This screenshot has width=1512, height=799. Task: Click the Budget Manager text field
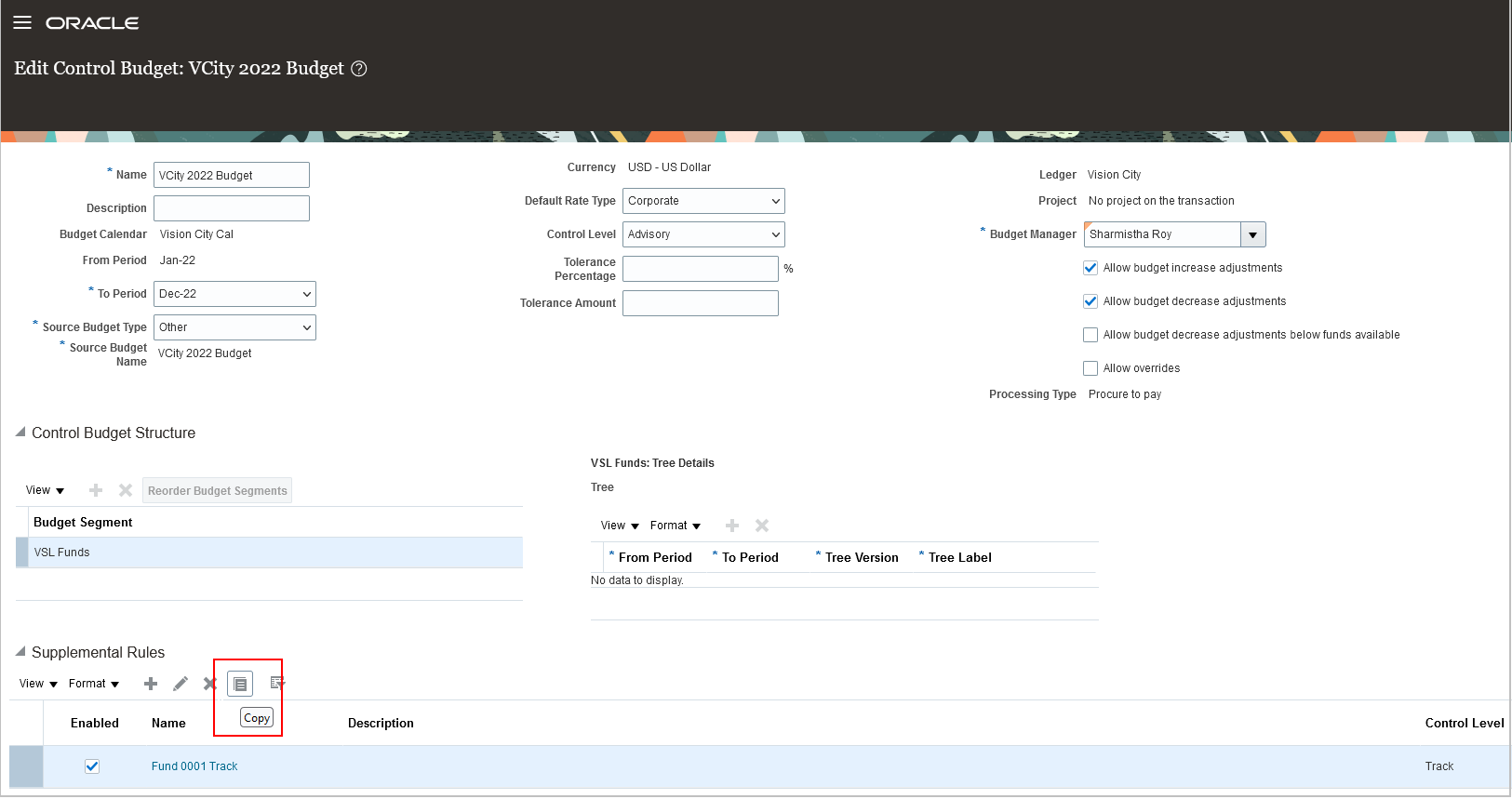coord(1162,234)
